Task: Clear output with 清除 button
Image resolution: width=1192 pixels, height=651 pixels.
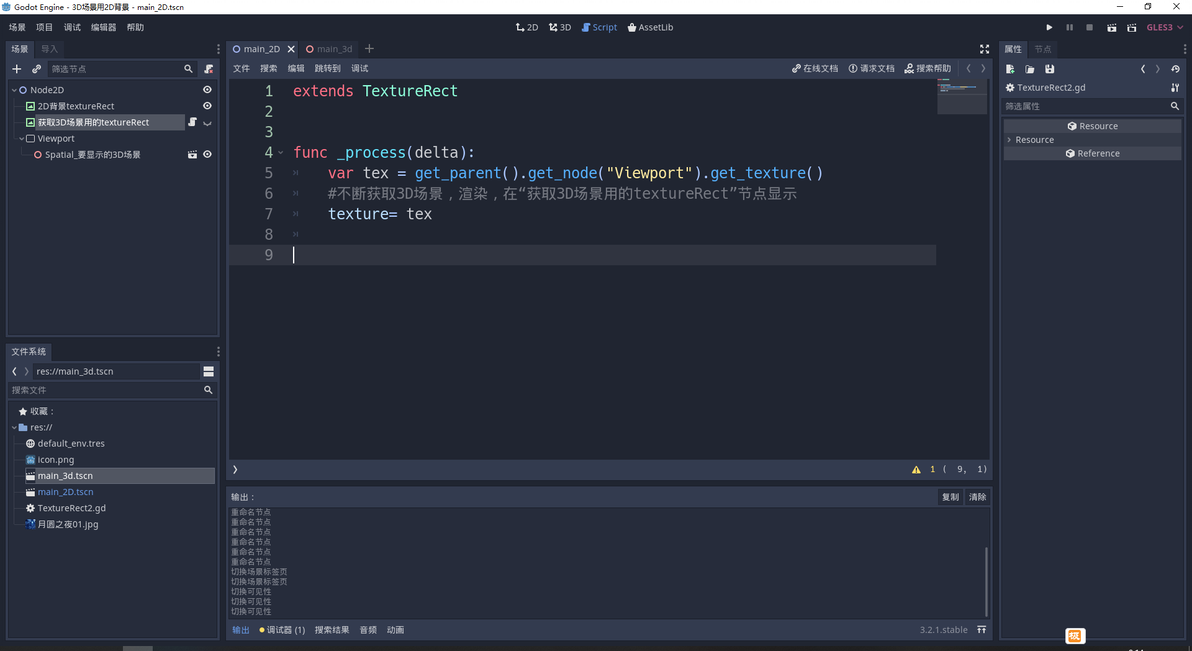Action: (978, 497)
